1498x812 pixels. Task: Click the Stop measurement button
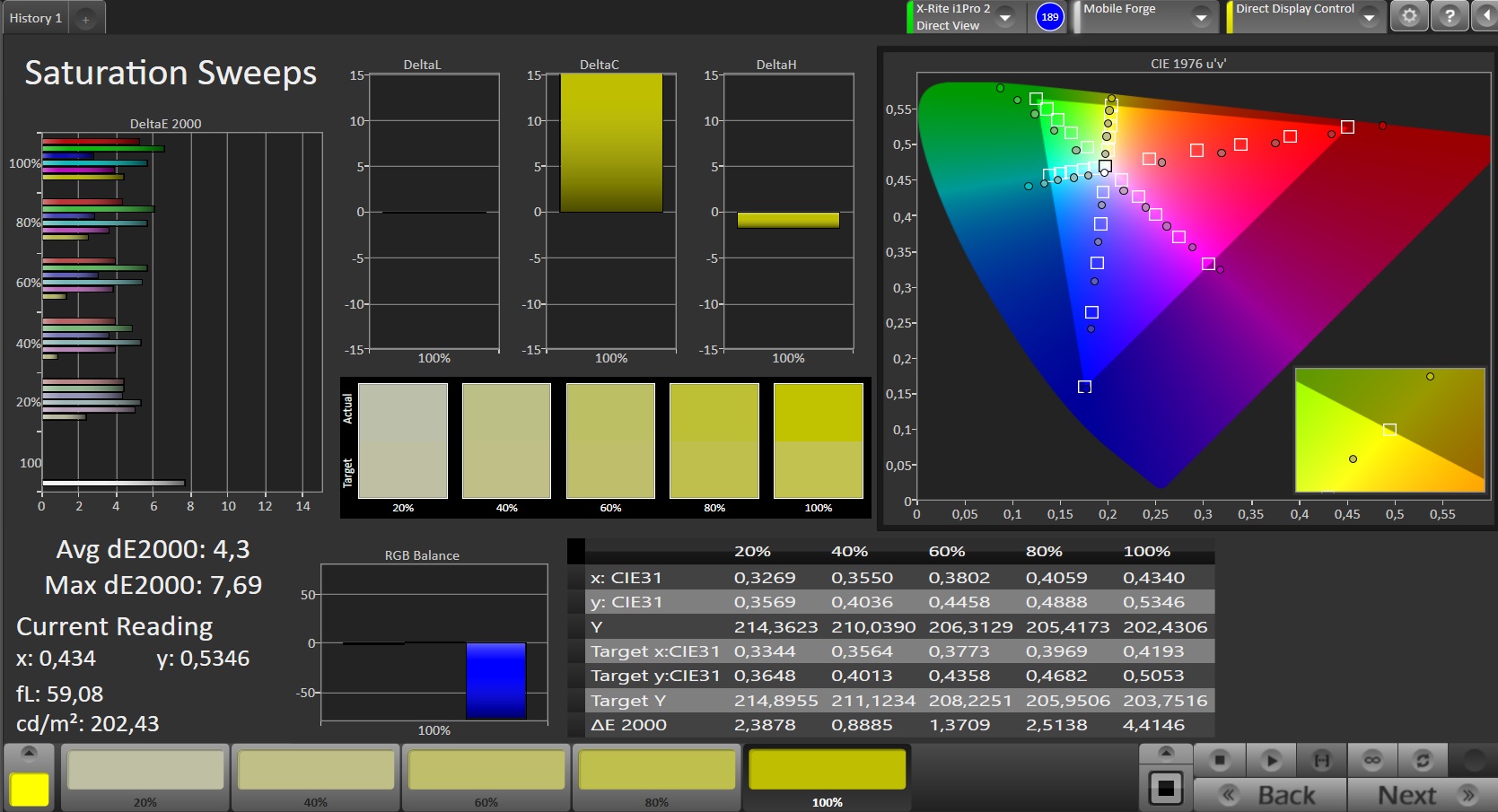click(x=1219, y=760)
